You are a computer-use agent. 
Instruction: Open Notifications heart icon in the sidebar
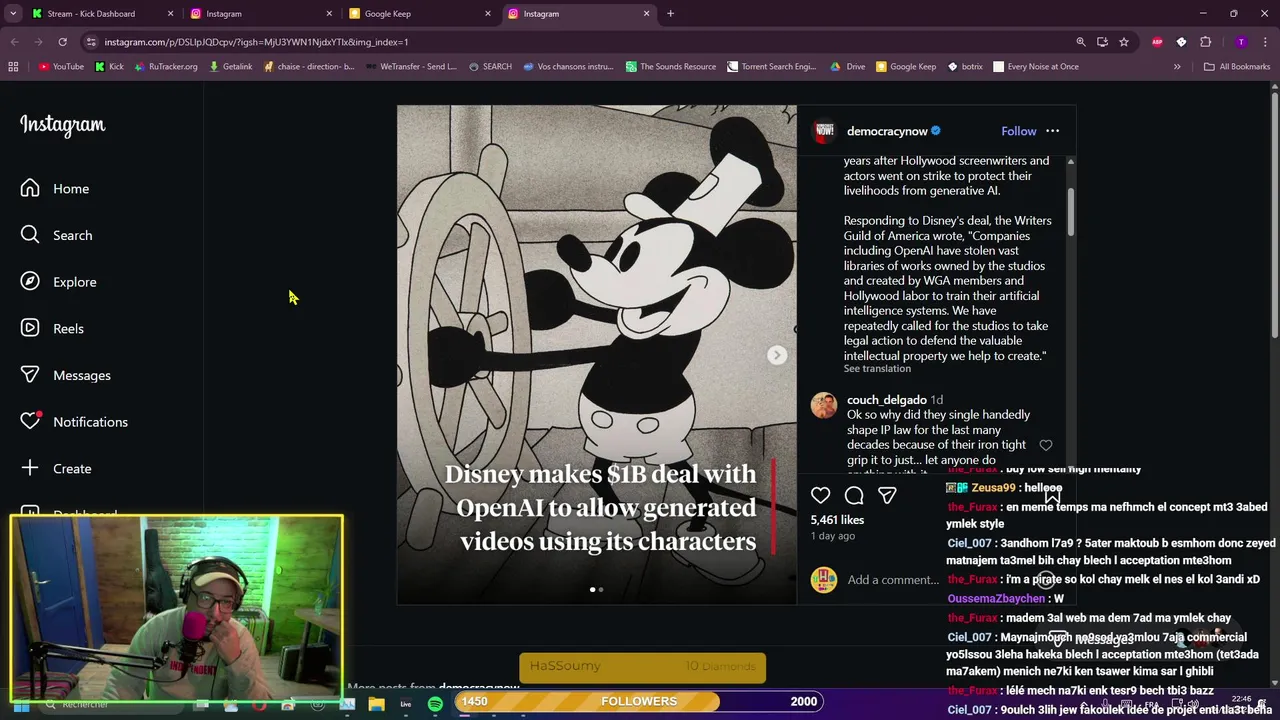pyautogui.click(x=30, y=421)
